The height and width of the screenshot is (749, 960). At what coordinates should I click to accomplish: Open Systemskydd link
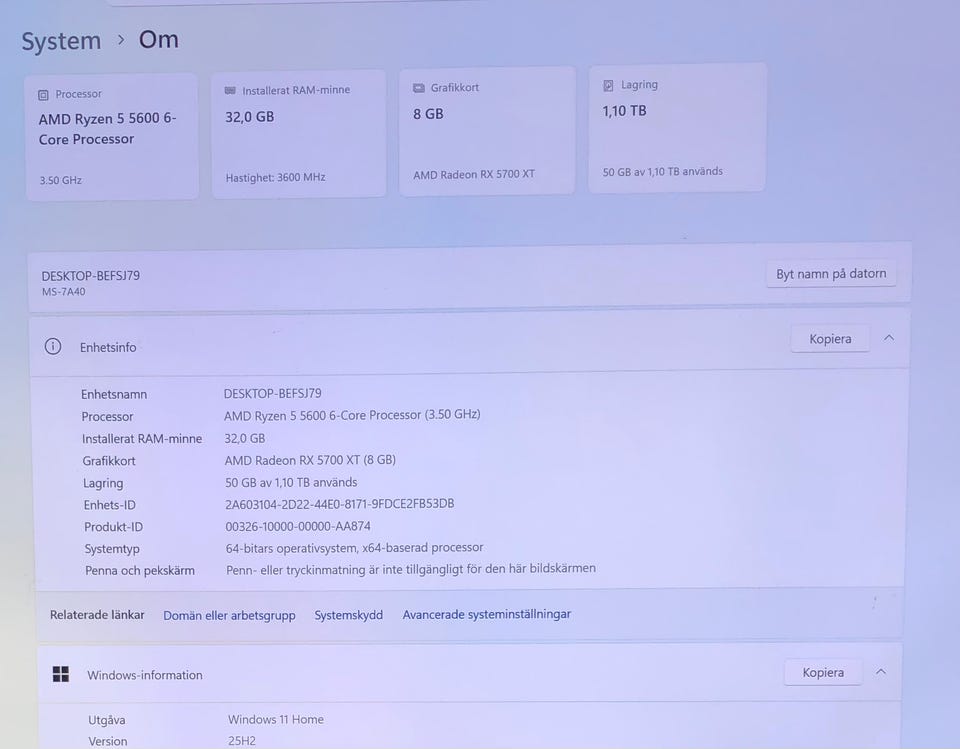pos(348,615)
